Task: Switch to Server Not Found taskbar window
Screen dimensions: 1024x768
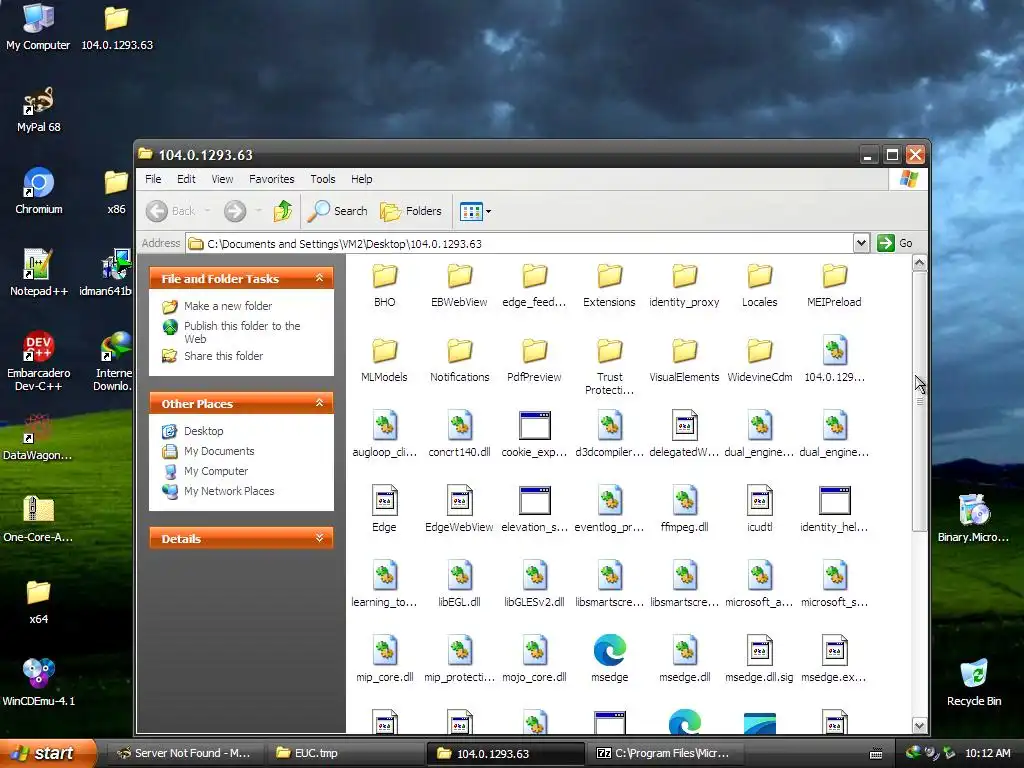Action: [185, 753]
